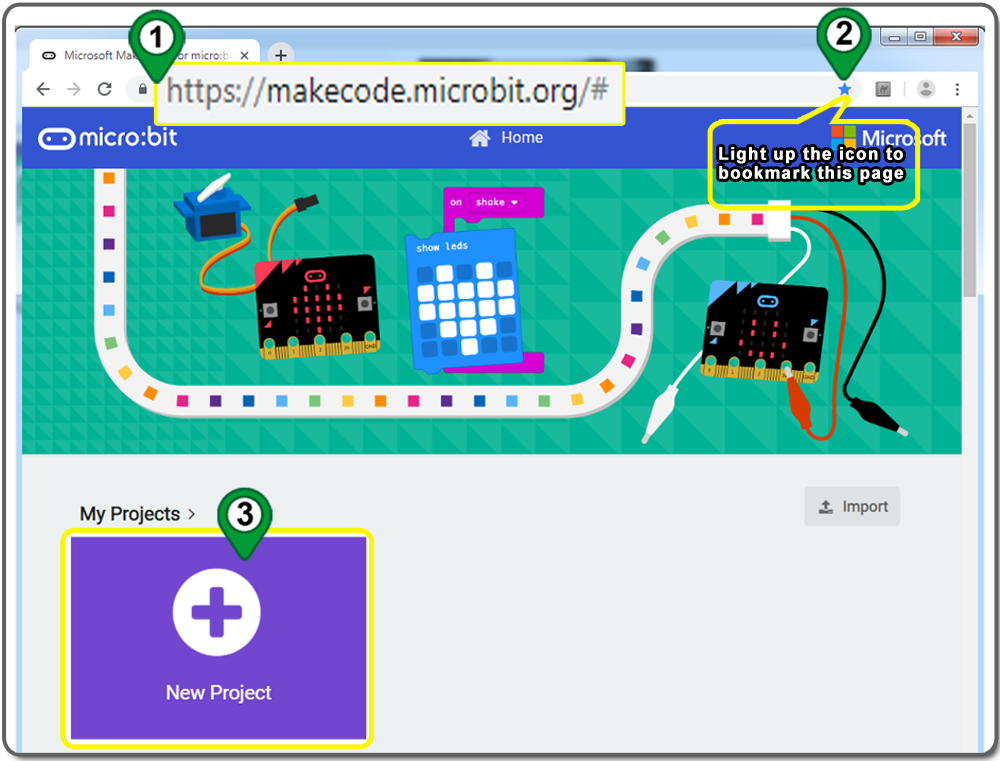Open a new tab with plus button
The image size is (1000, 761).
click(x=281, y=55)
